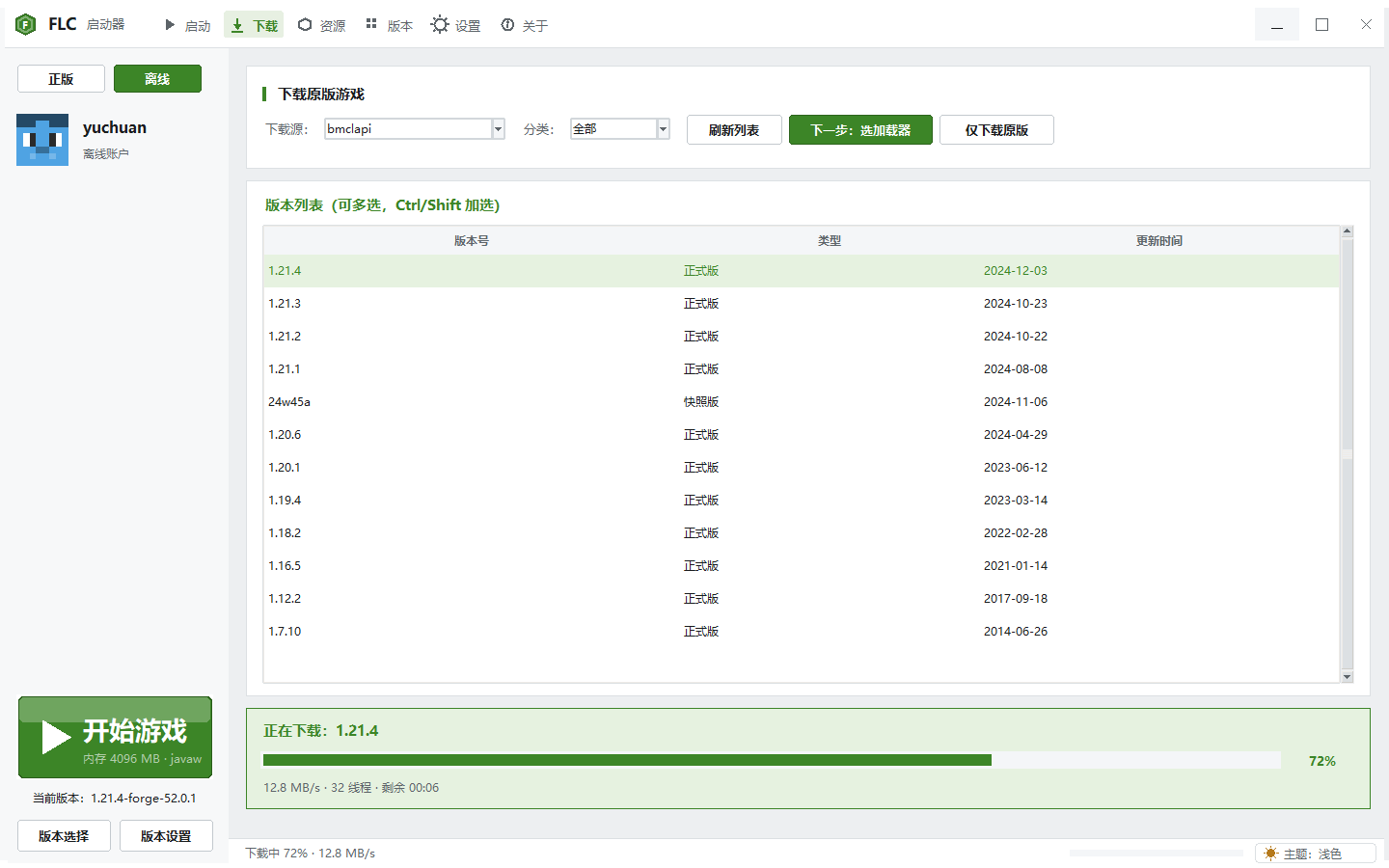
Task: Switch account mode to 正版
Action: tap(61, 79)
